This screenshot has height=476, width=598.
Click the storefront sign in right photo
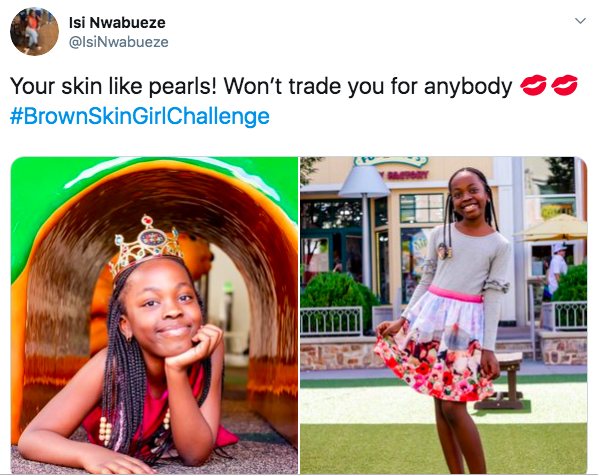tap(391, 162)
